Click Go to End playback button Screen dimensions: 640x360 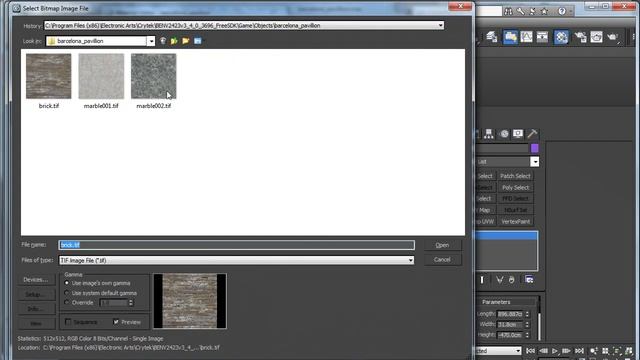pyautogui.click(x=579, y=351)
